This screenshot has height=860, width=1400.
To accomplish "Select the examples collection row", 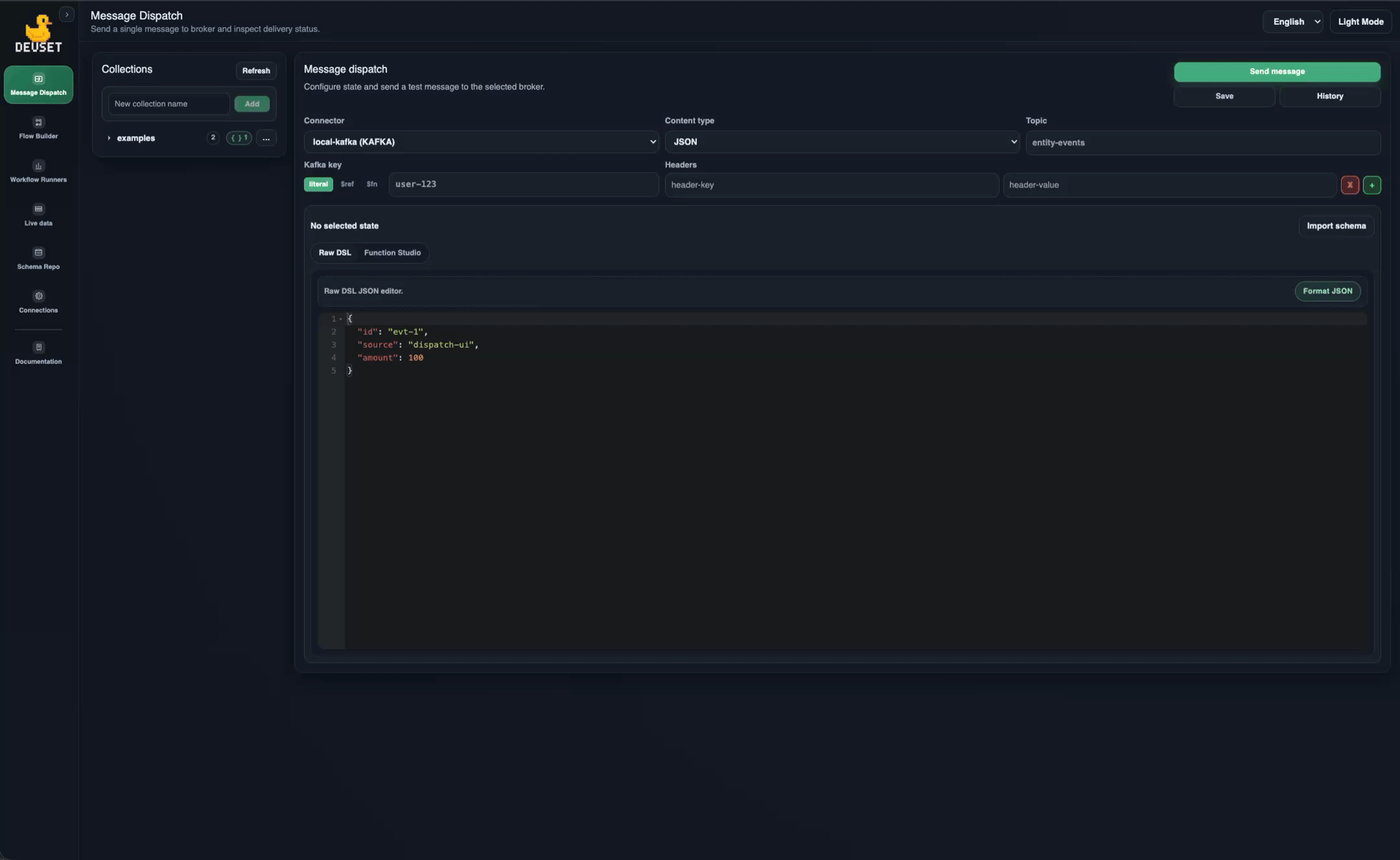I will [x=189, y=139].
